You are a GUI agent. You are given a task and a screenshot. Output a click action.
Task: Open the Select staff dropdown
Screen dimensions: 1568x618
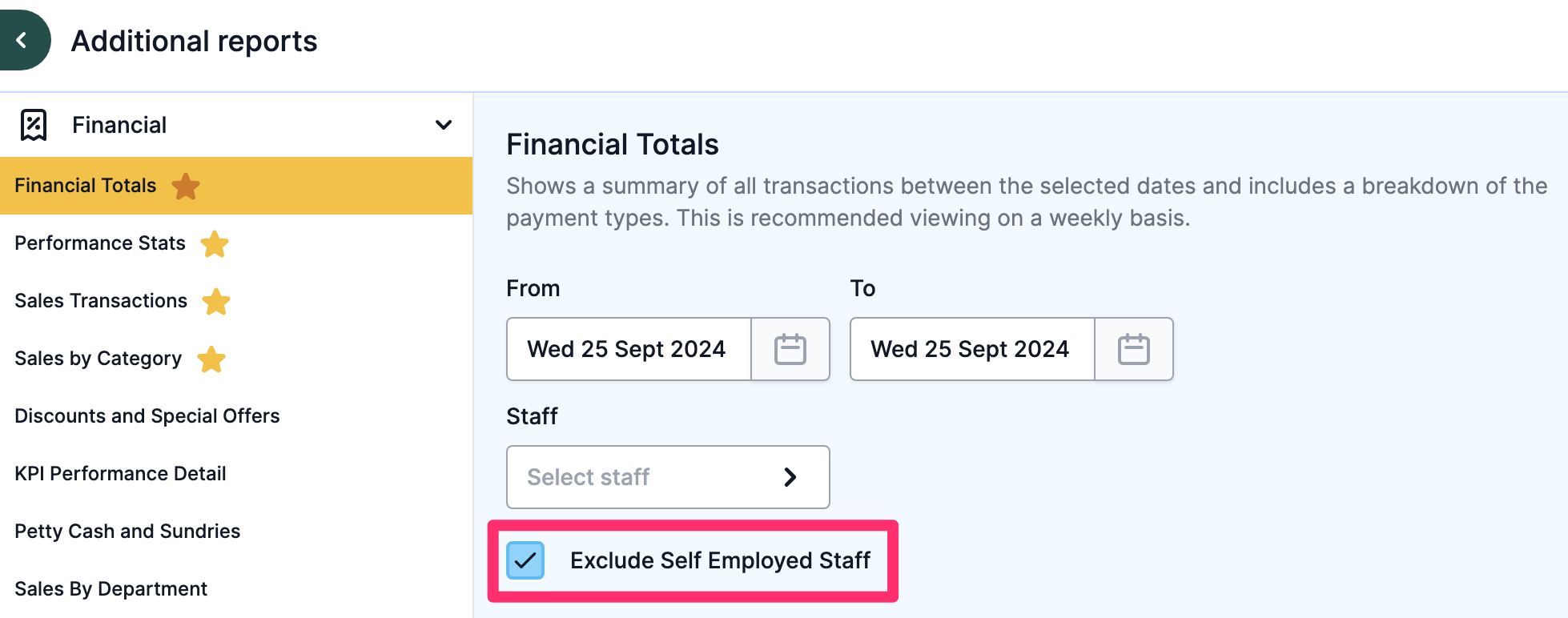pos(668,477)
